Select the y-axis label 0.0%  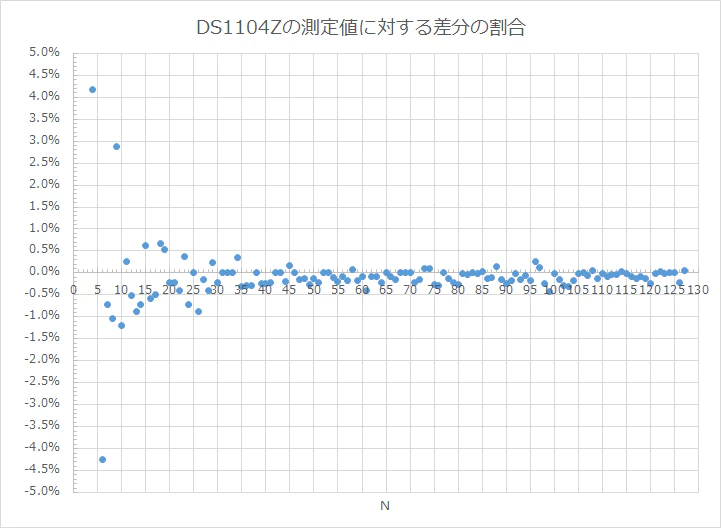point(45,271)
